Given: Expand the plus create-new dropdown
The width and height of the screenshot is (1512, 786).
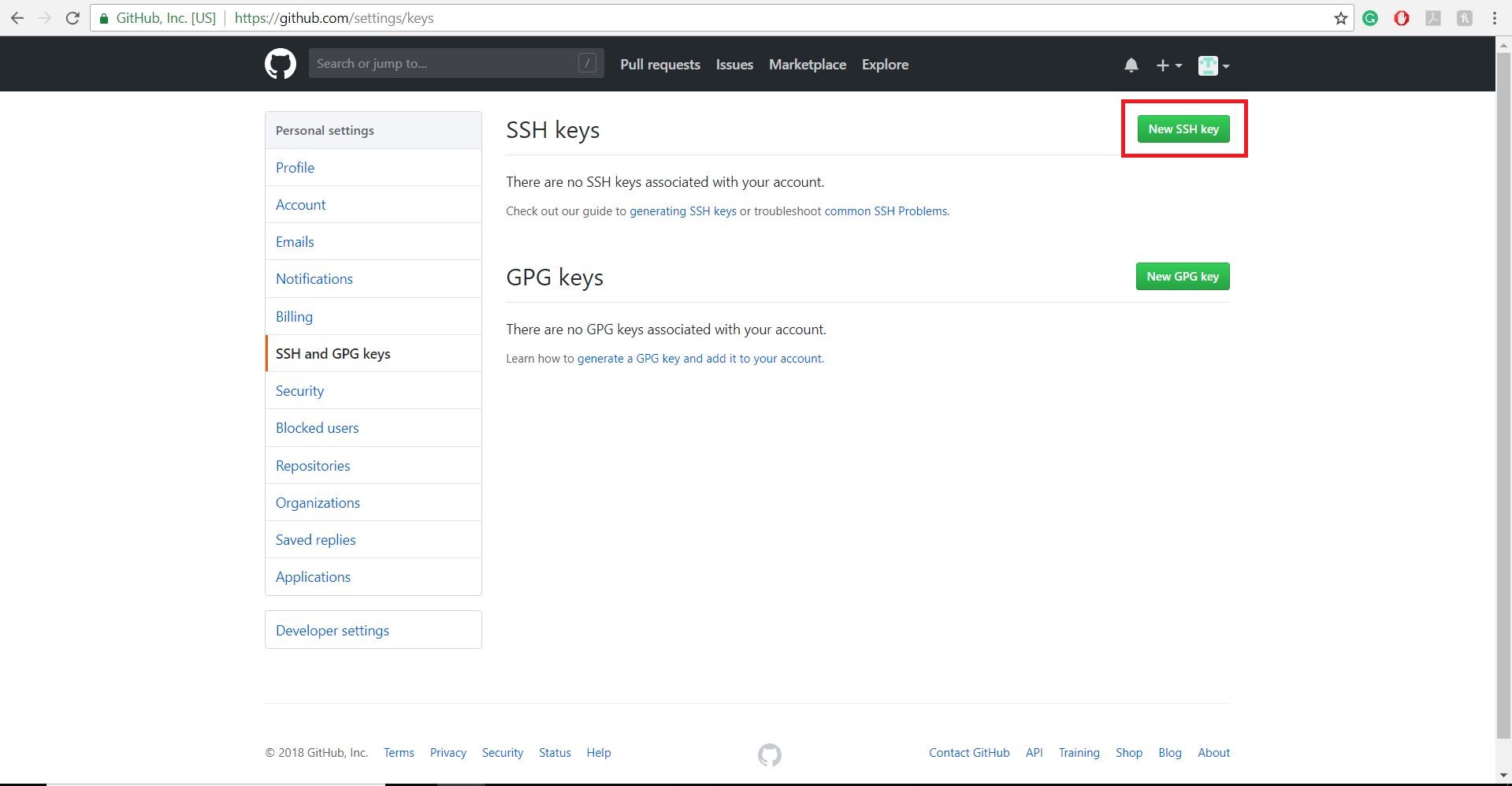Looking at the screenshot, I should [1168, 65].
